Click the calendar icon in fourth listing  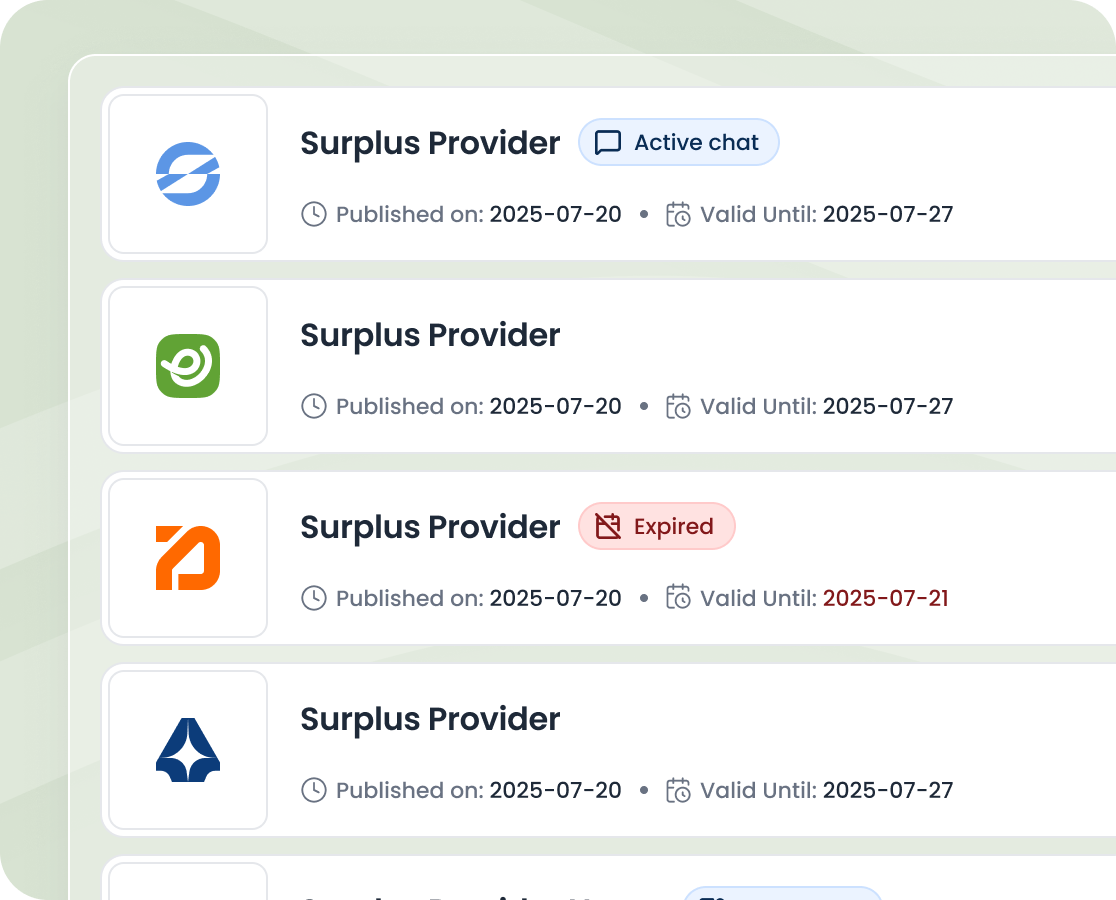pyautogui.click(x=679, y=790)
